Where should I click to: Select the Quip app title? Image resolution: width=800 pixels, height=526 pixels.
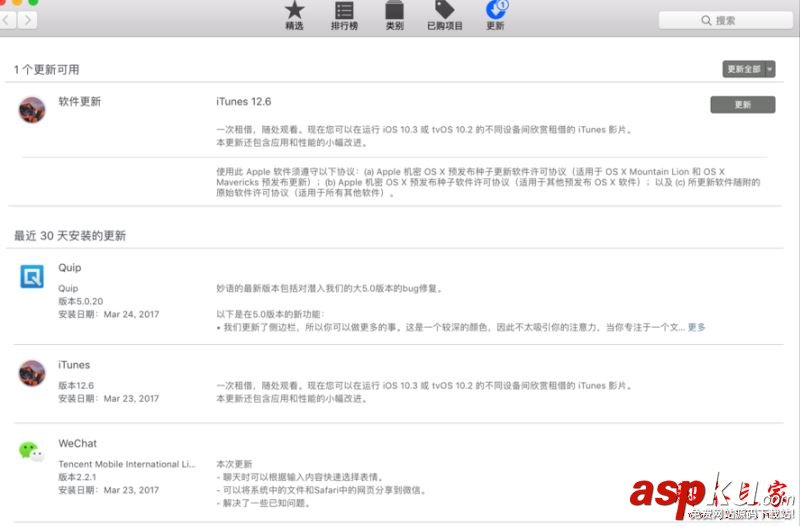click(70, 267)
